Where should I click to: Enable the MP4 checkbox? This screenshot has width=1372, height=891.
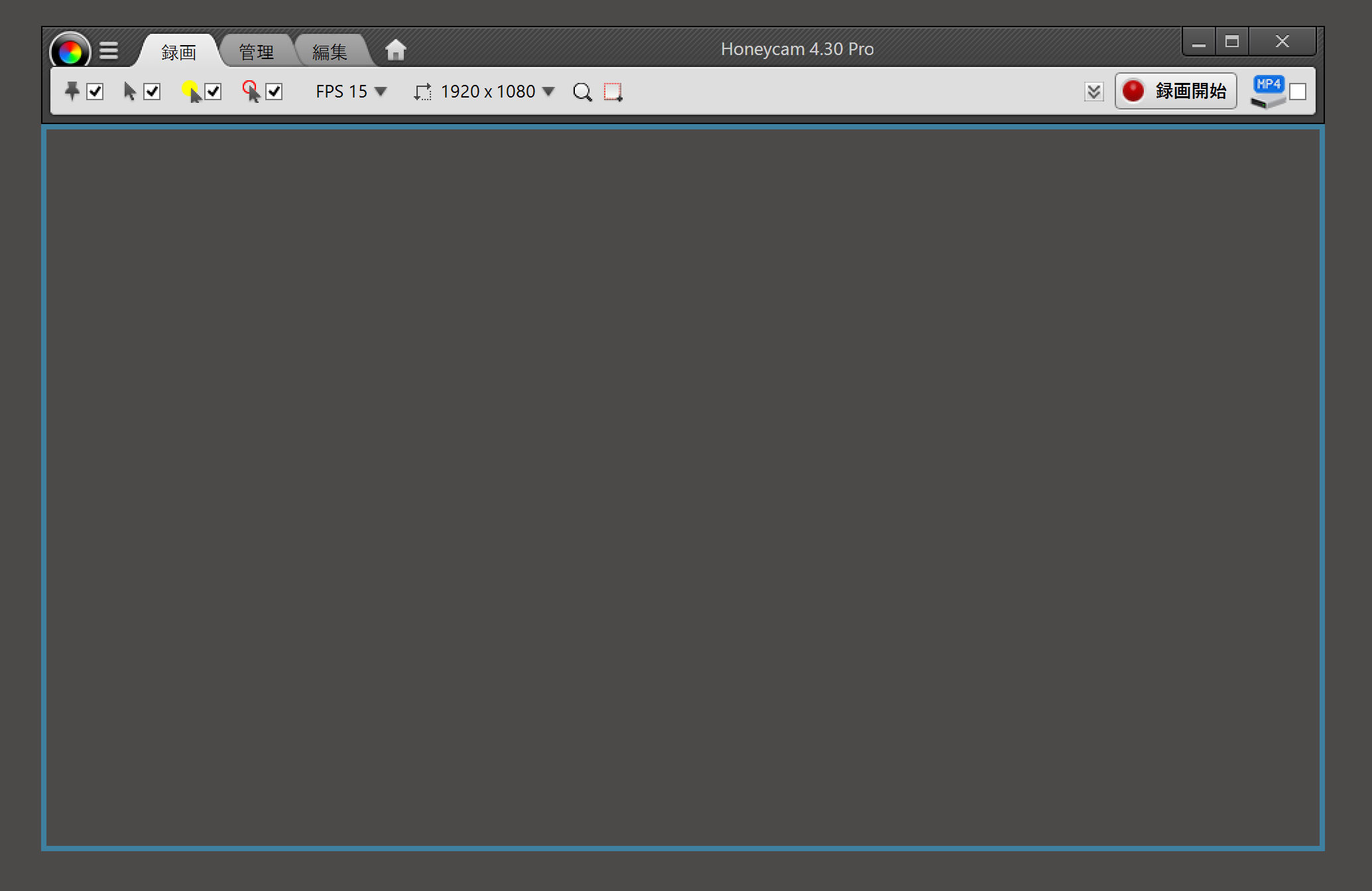[1298, 92]
